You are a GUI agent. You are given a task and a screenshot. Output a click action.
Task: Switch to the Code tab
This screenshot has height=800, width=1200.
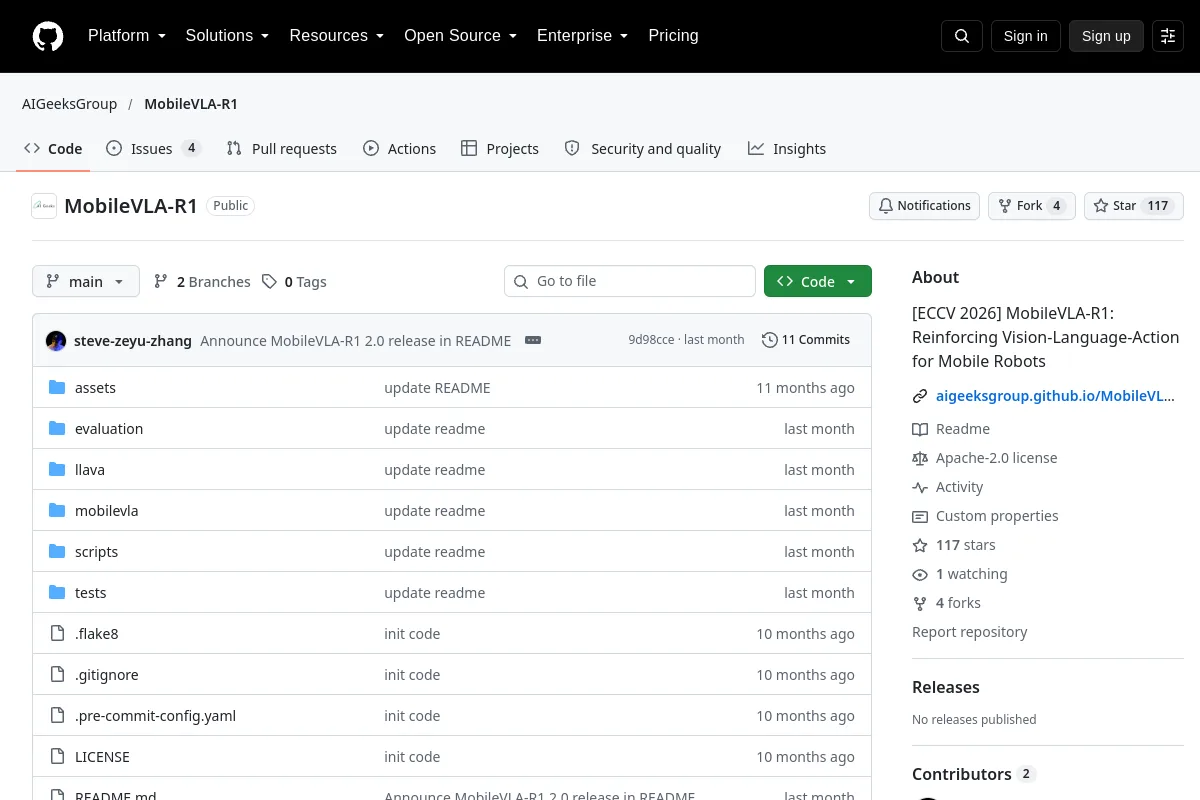pyautogui.click(x=53, y=149)
